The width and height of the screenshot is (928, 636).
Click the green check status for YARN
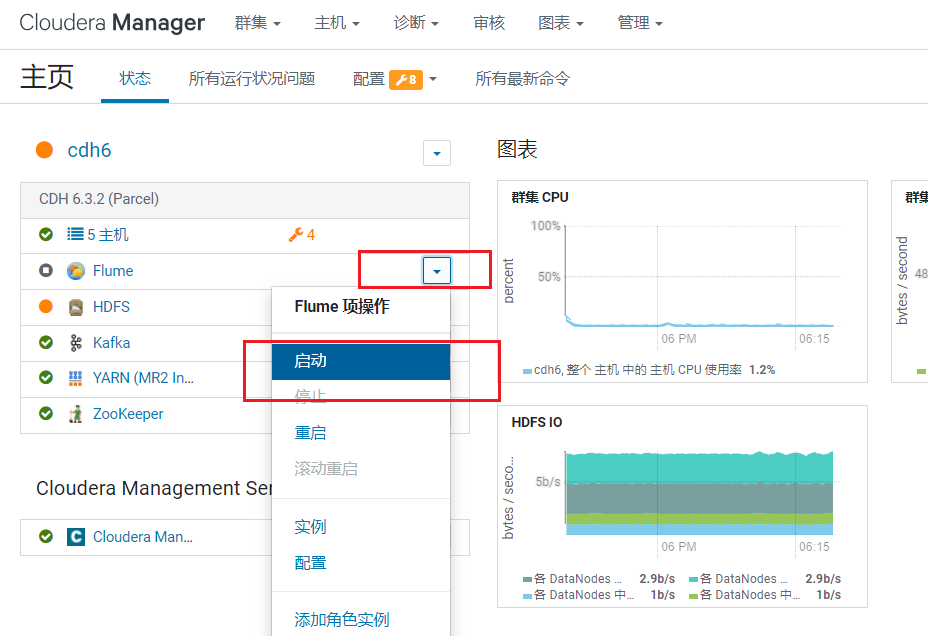pos(46,377)
